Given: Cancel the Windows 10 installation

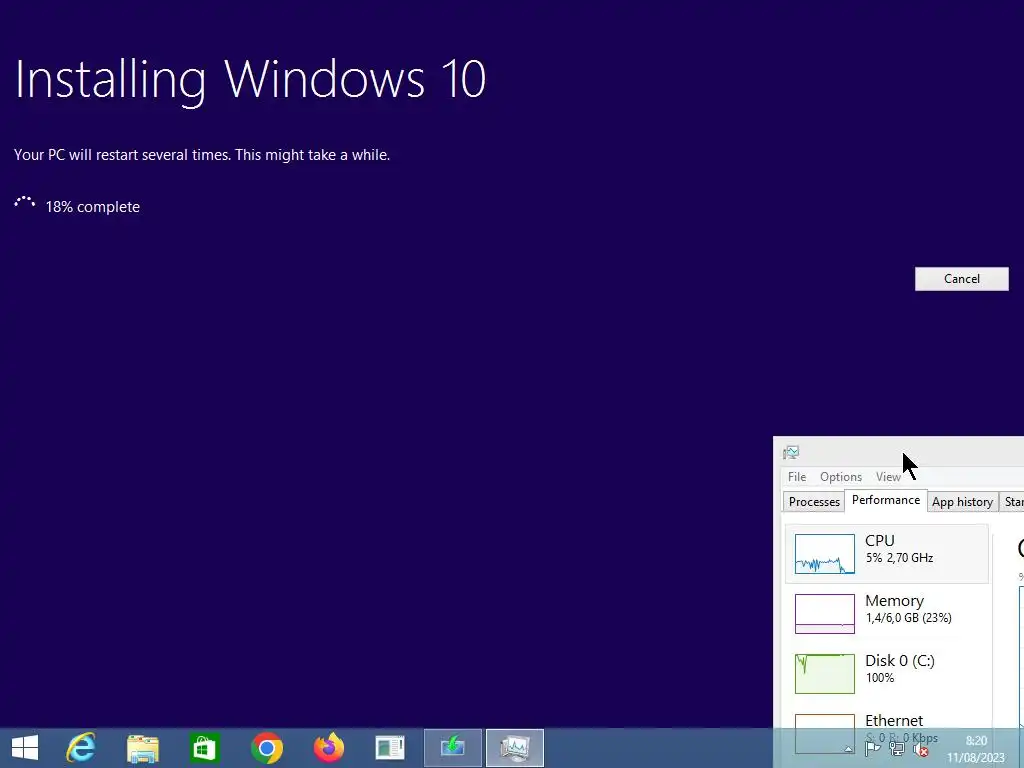Looking at the screenshot, I should [961, 279].
